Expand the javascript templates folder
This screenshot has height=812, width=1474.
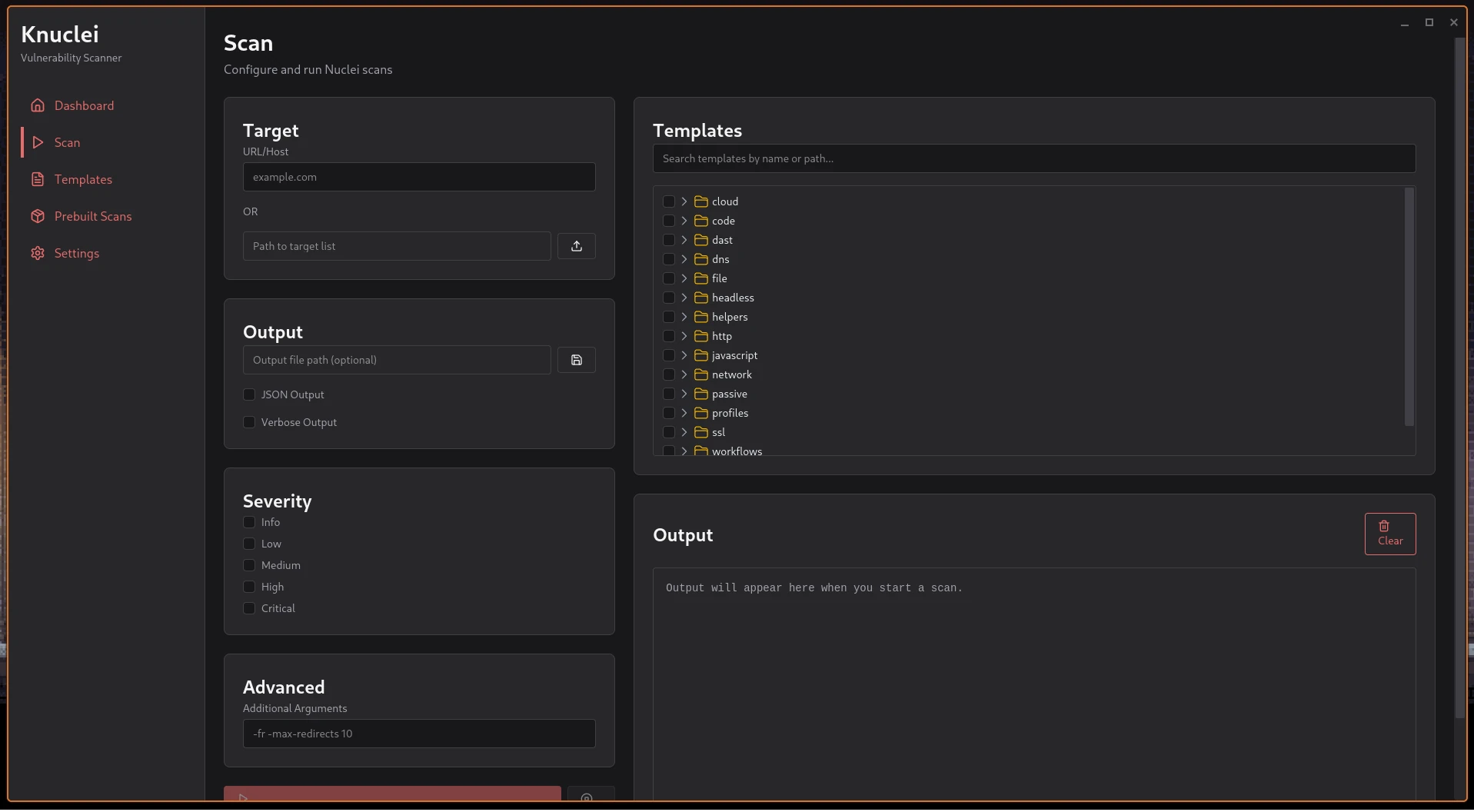click(x=684, y=355)
